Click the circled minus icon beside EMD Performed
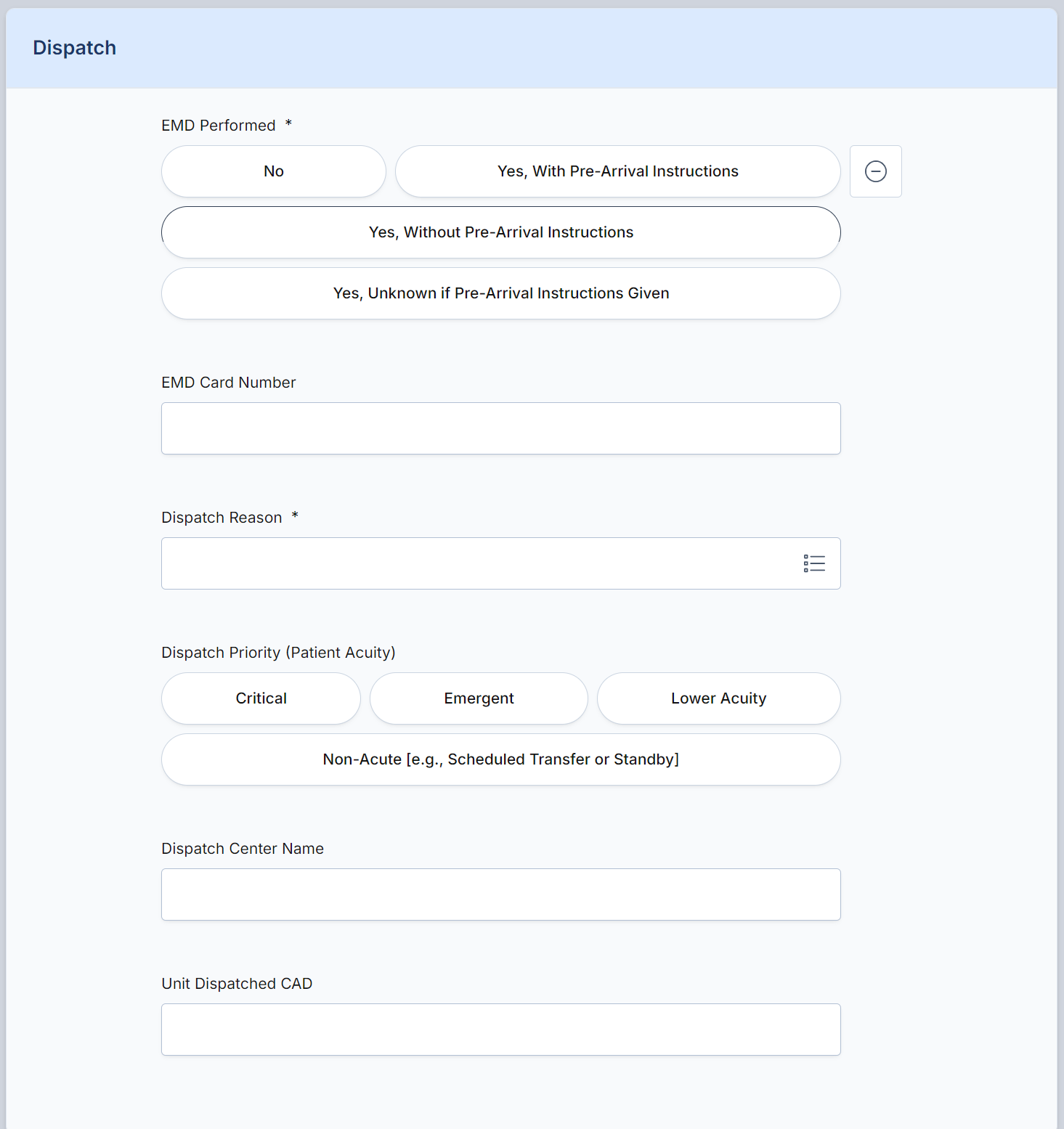1064x1129 pixels. tap(875, 171)
